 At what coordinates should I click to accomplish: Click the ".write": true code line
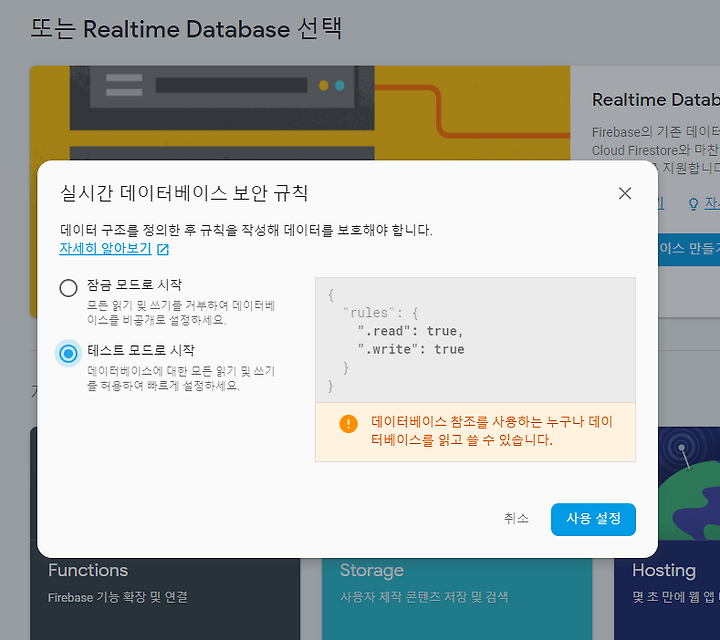click(411, 349)
